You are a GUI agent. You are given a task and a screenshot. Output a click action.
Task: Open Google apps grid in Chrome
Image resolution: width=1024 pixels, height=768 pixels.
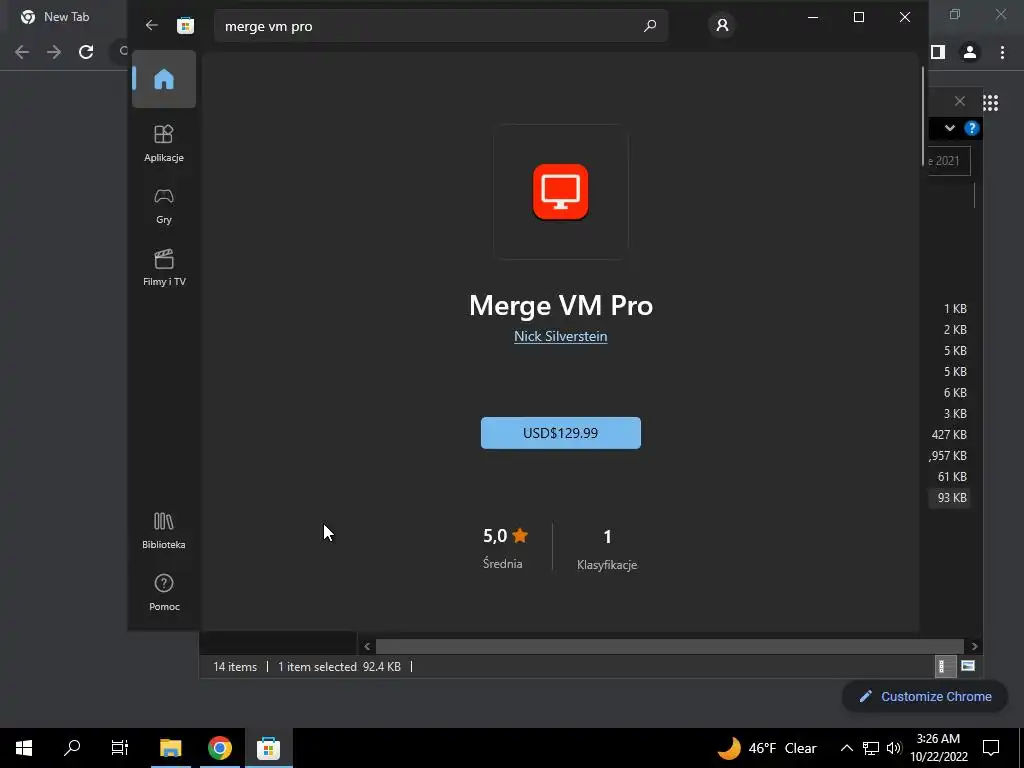click(991, 103)
